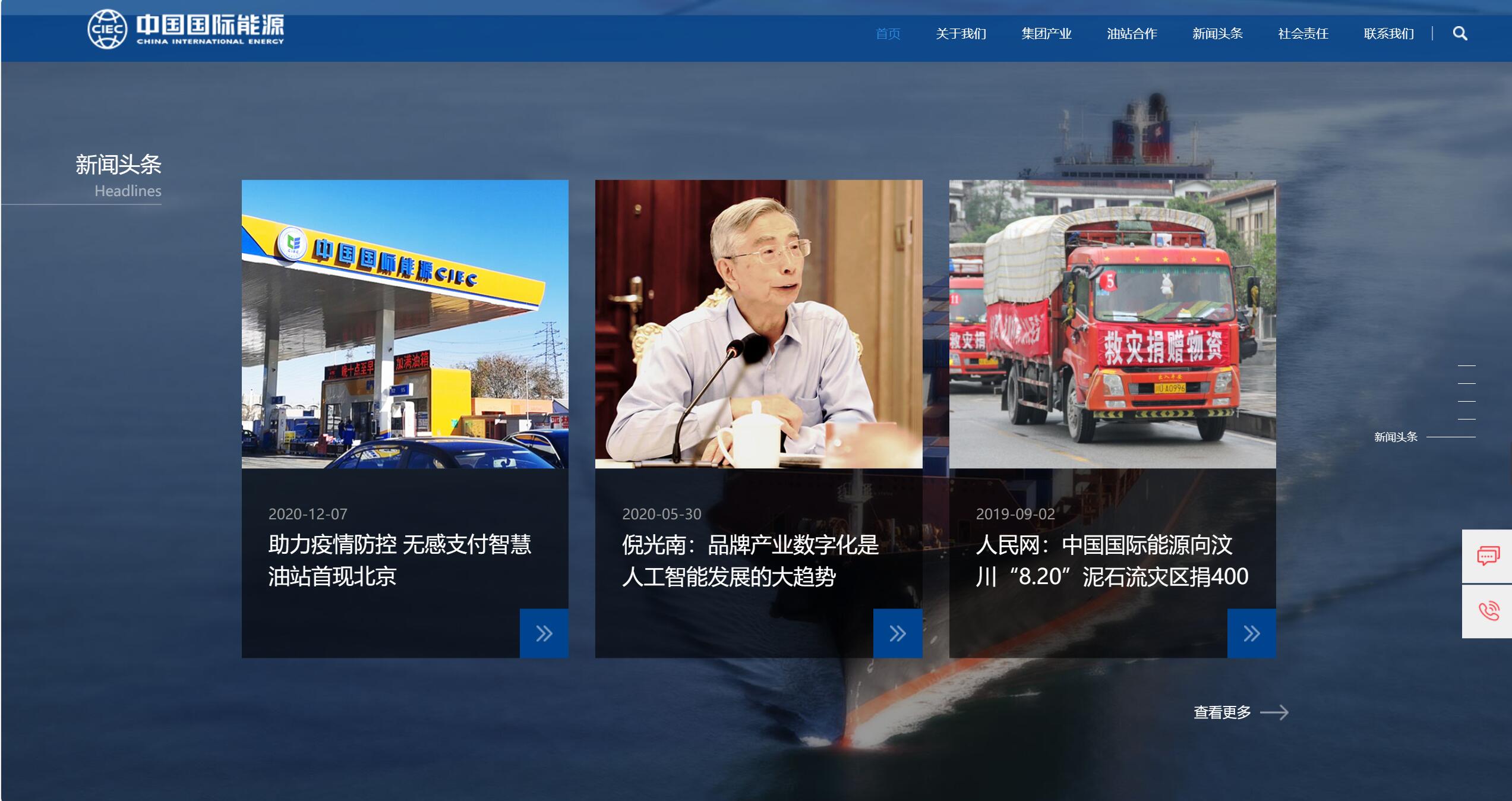This screenshot has height=801, width=1512.
Task: Click second side page indicator line
Action: [x=1467, y=383]
